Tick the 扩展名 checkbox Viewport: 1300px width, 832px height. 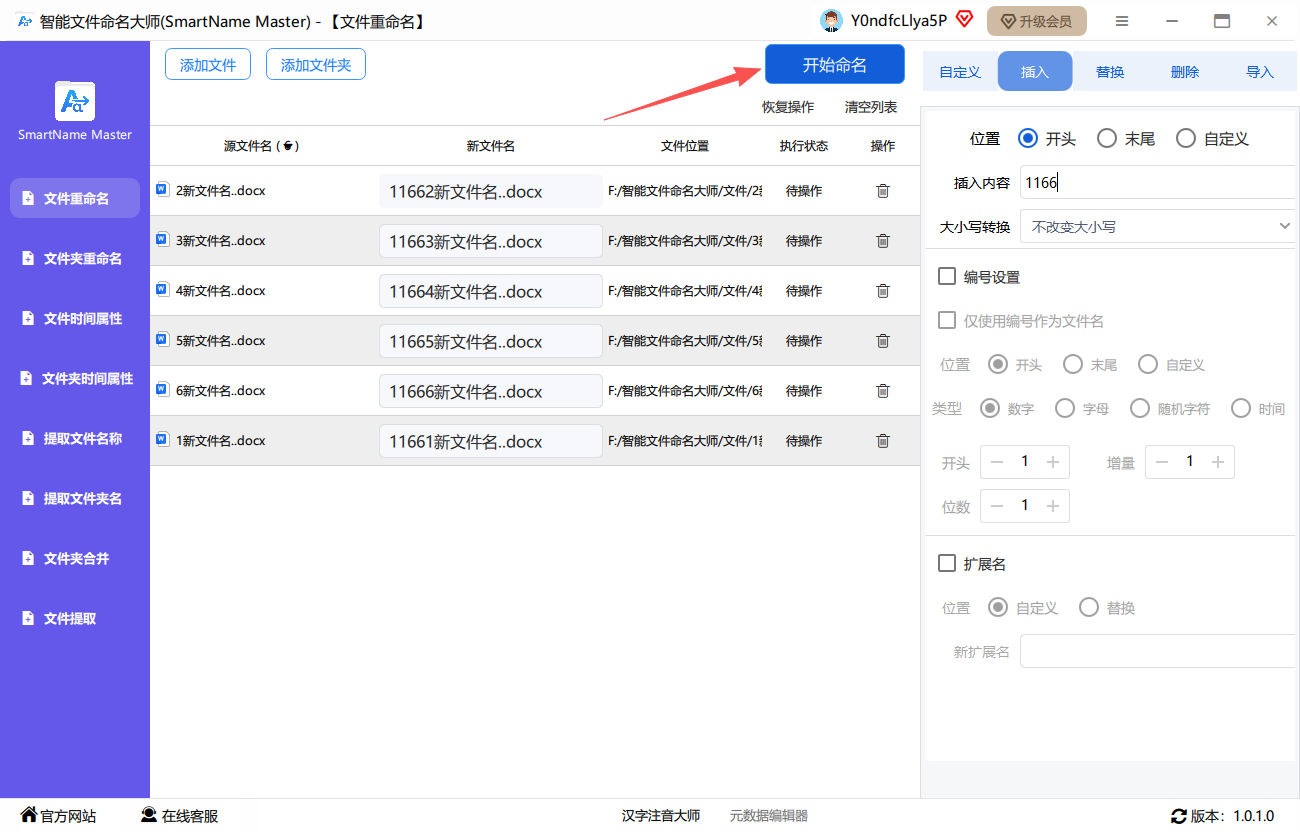[947, 564]
